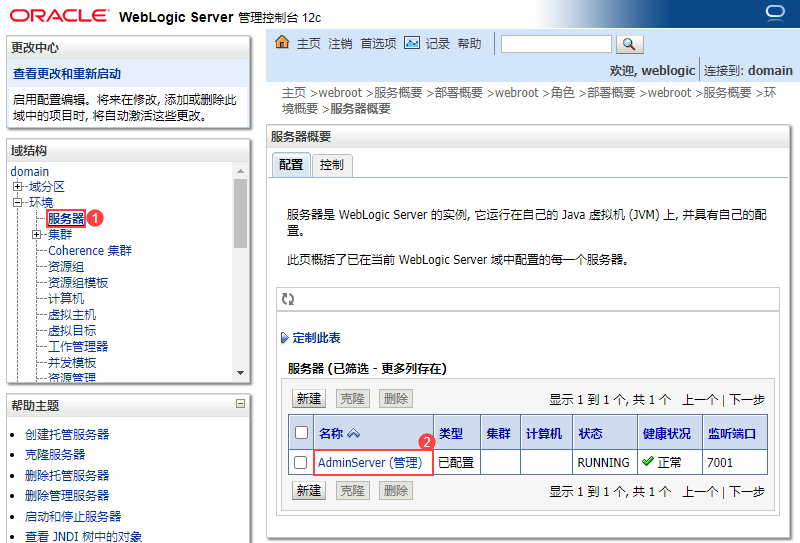The width and height of the screenshot is (800, 543).
Task: Click 查看更改和重新启动 link
Action: [67, 74]
